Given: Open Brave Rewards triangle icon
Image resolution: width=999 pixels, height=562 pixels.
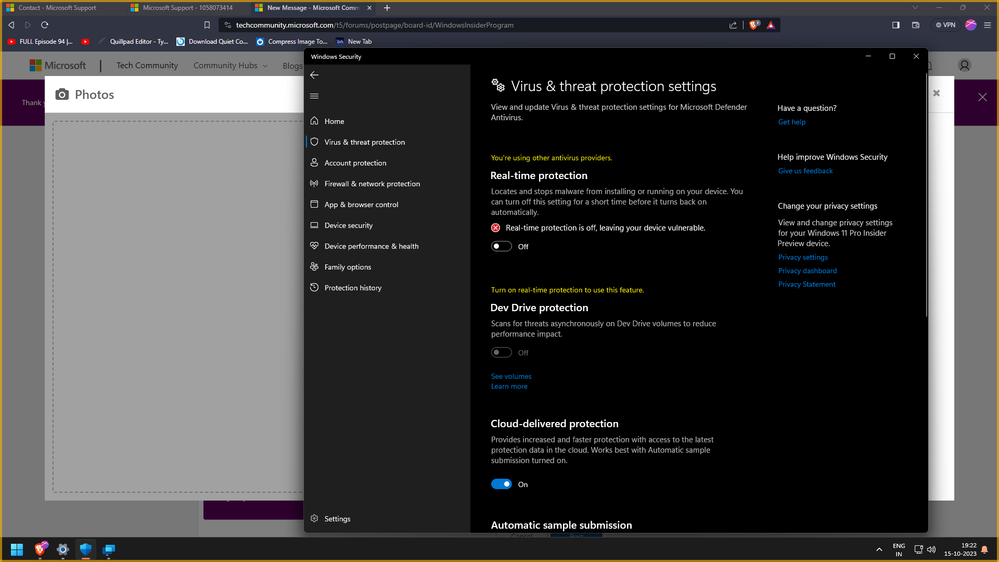Looking at the screenshot, I should pyautogui.click(x=771, y=25).
